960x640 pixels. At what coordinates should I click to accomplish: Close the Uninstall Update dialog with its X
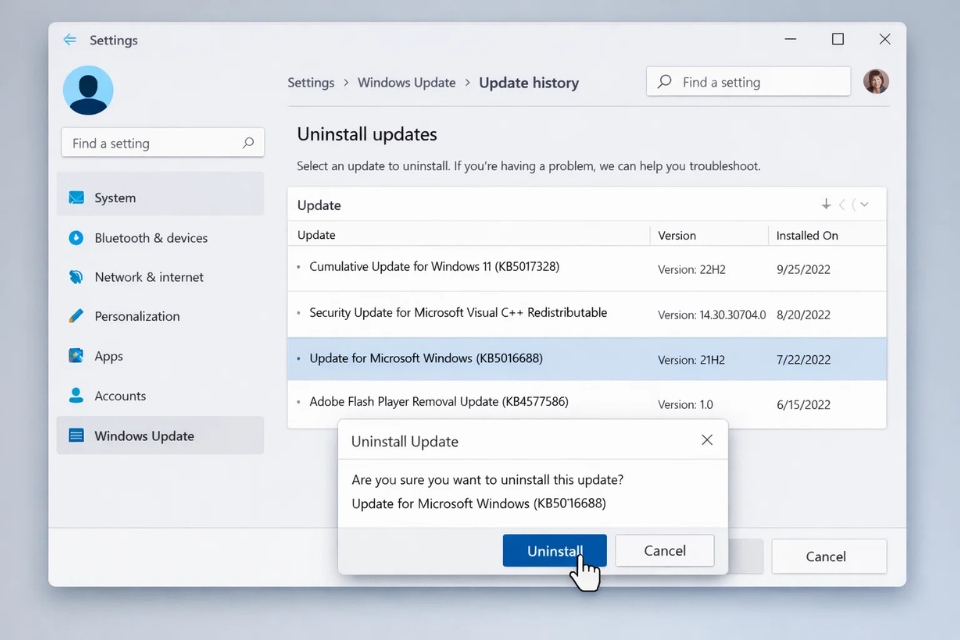pos(707,440)
